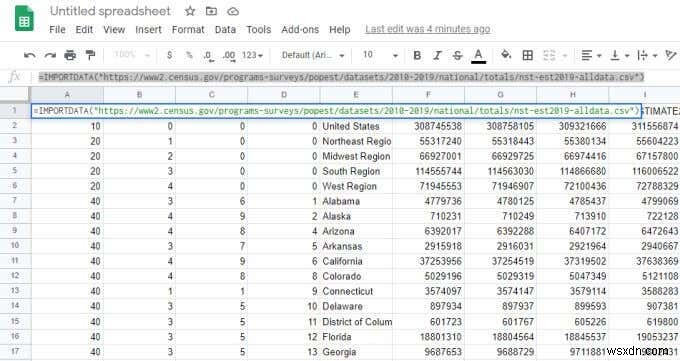The height and width of the screenshot is (361, 680).
Task: Open text wrapping options
Action: click(647, 56)
